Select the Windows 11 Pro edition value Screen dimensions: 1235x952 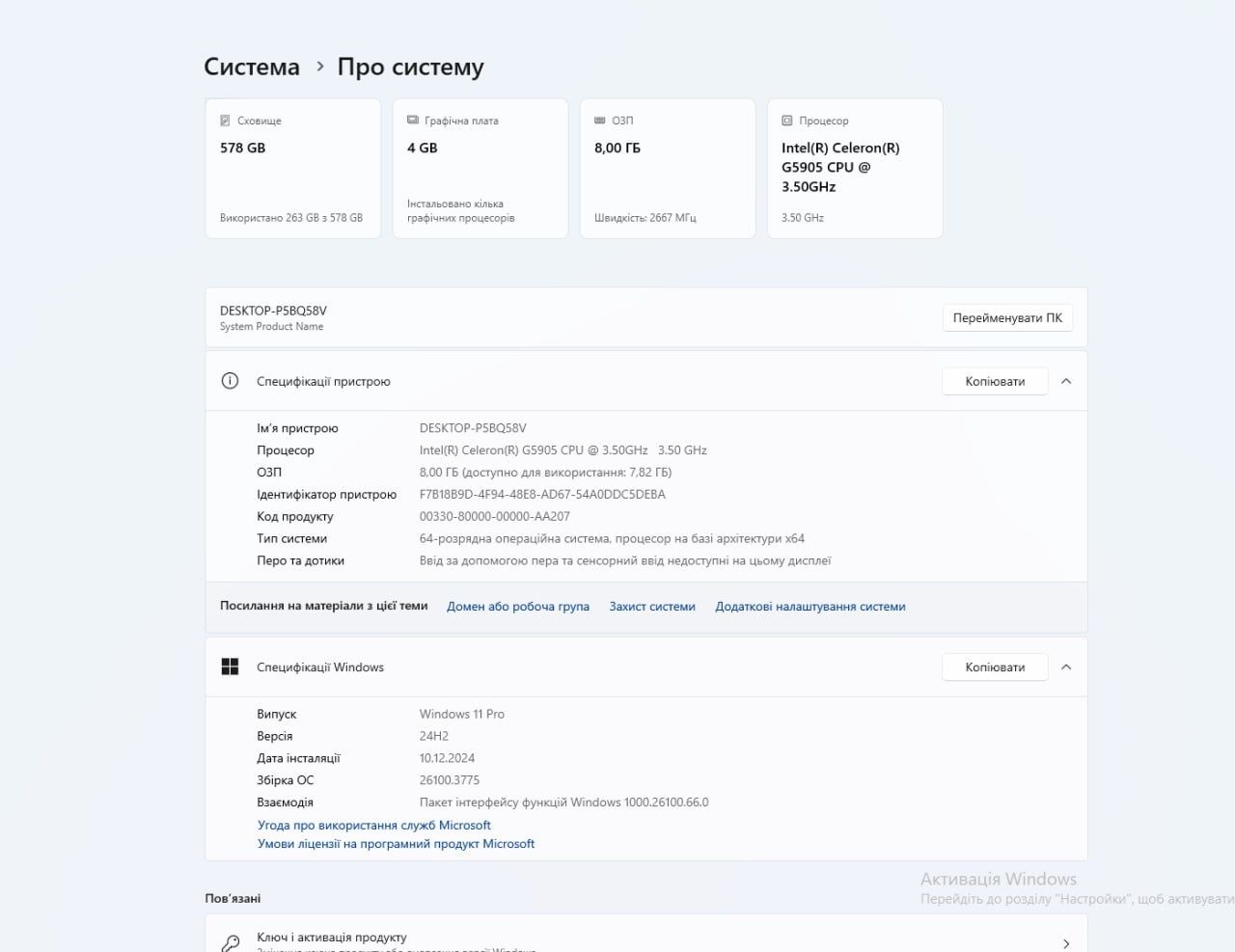tap(462, 715)
